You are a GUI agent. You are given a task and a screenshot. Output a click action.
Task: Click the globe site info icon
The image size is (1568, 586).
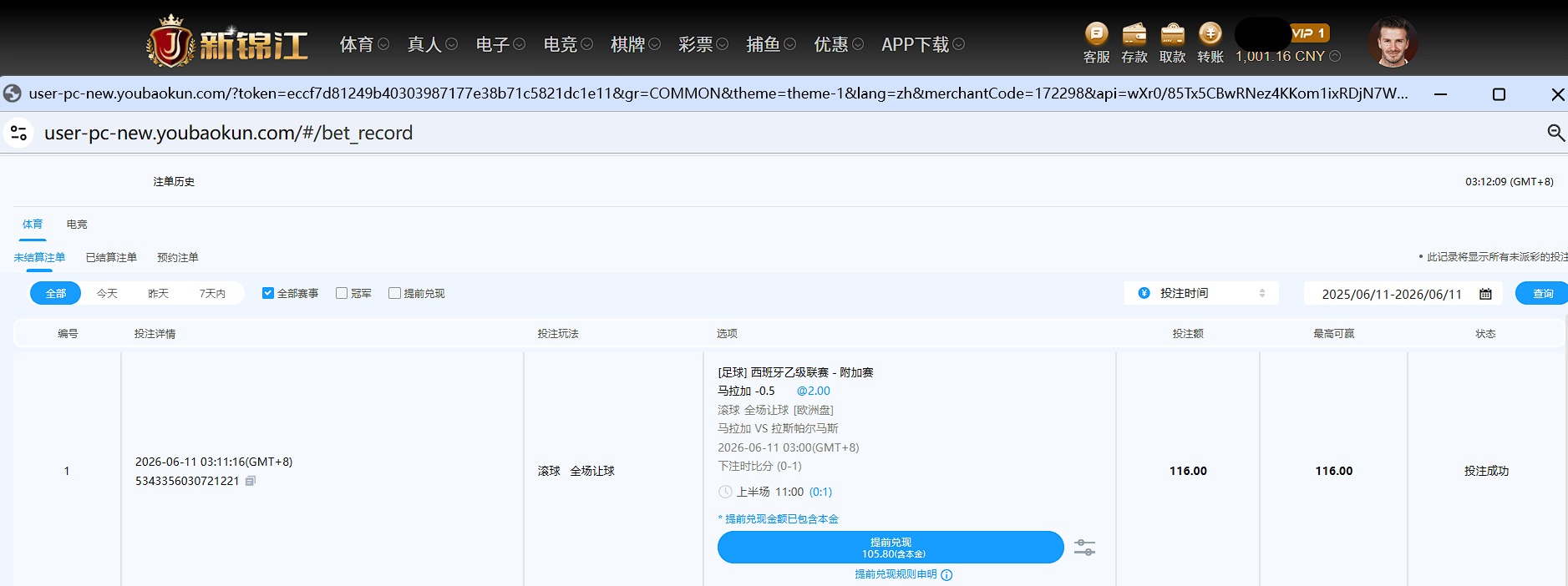12,93
